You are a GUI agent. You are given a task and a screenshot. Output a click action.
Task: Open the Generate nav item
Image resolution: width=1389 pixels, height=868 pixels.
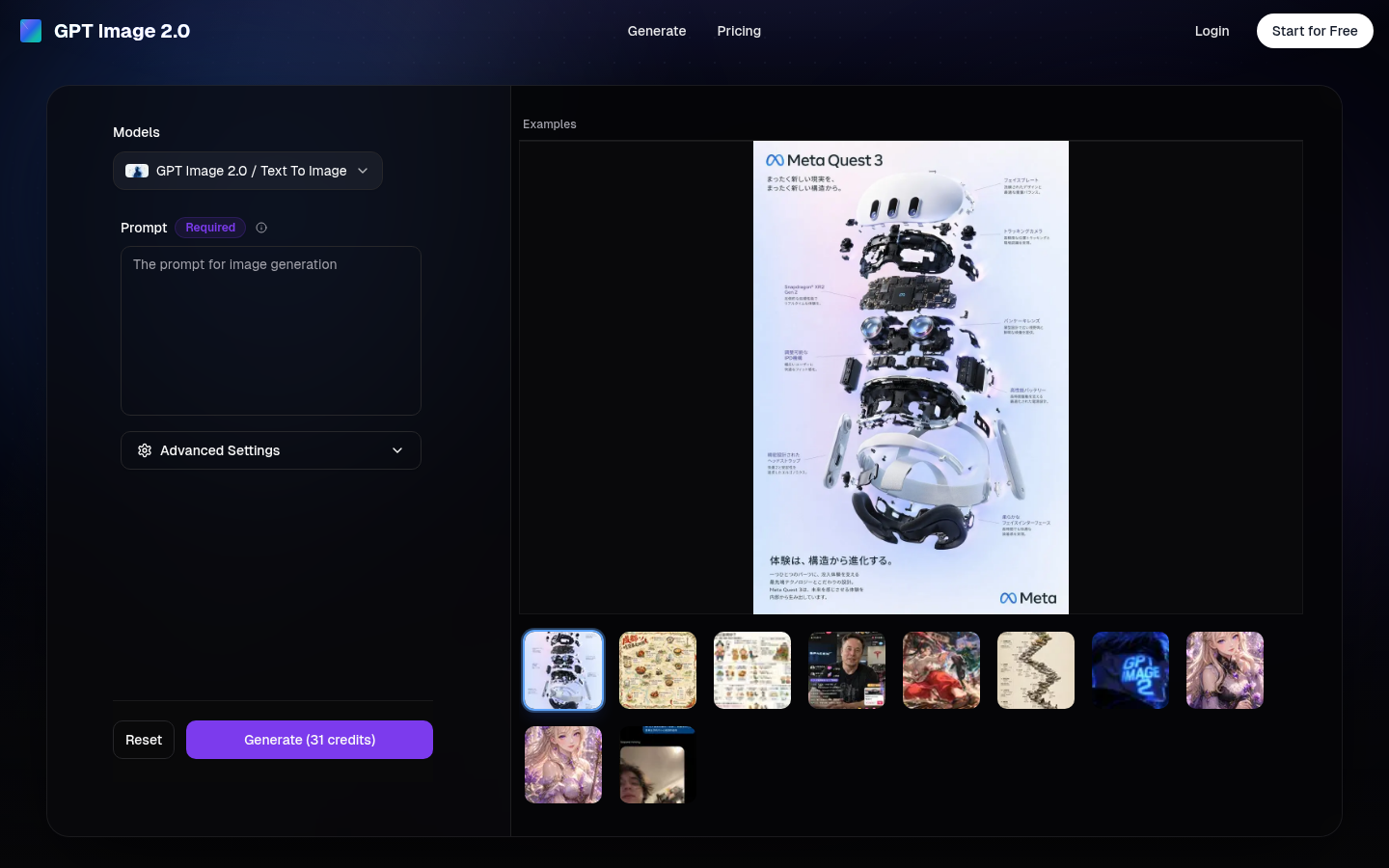tap(657, 31)
